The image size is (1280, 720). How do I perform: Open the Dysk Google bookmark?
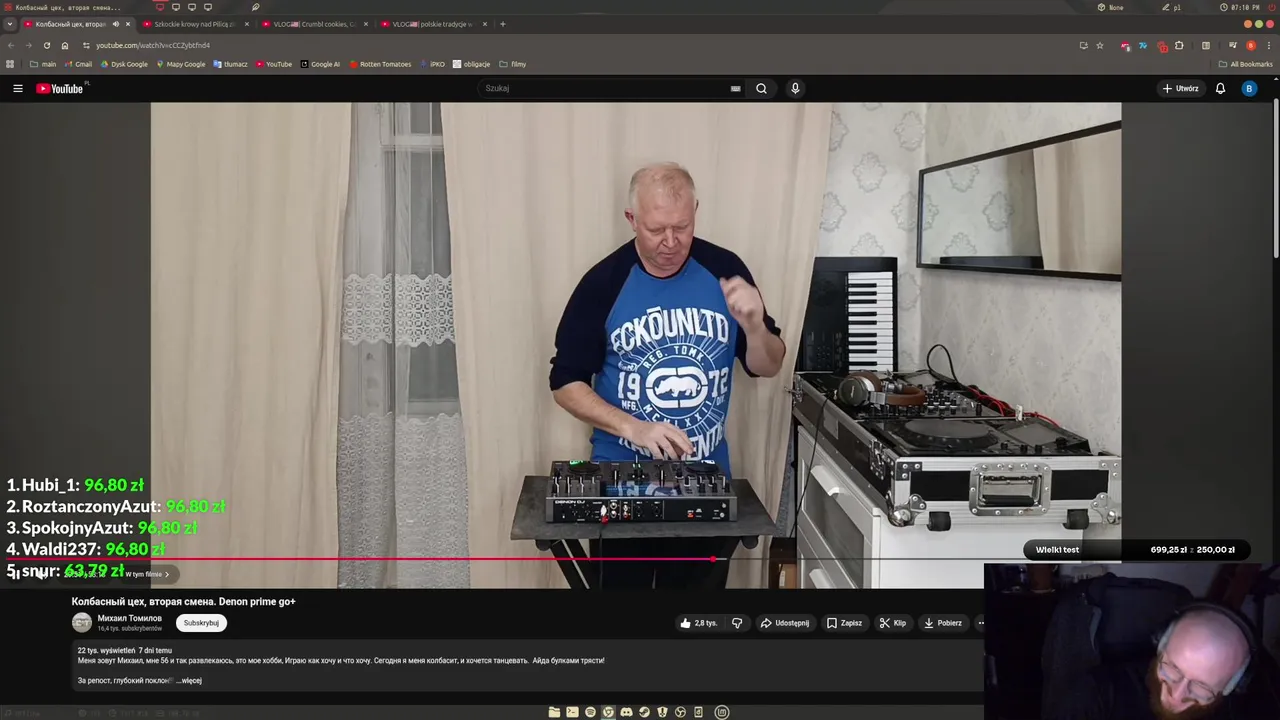124,64
